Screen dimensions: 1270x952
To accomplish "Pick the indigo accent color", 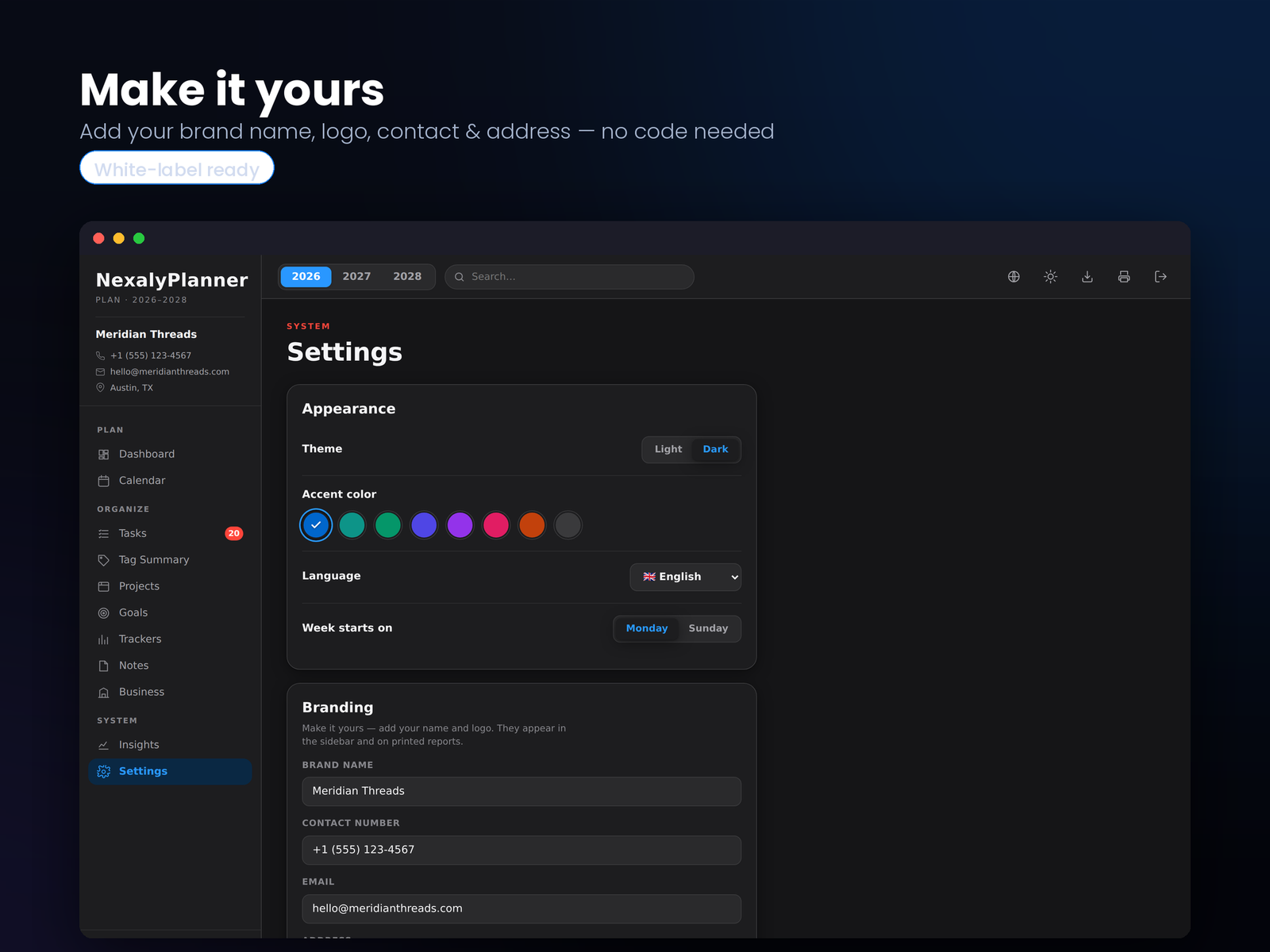I will pos(424,525).
